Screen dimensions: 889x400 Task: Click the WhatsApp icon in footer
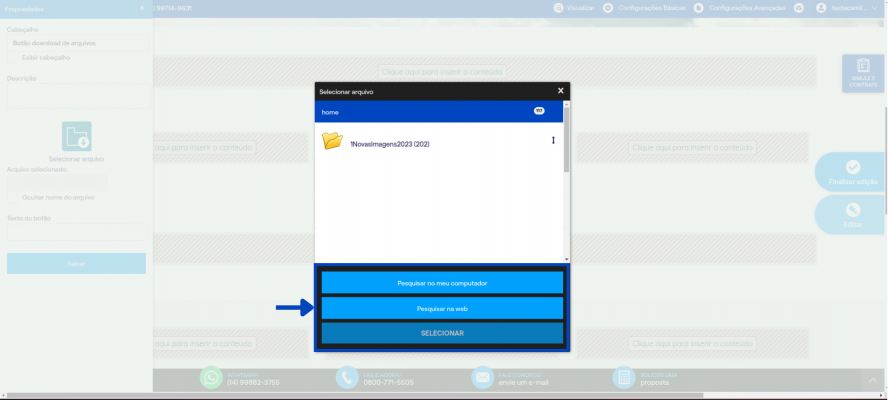click(x=211, y=378)
